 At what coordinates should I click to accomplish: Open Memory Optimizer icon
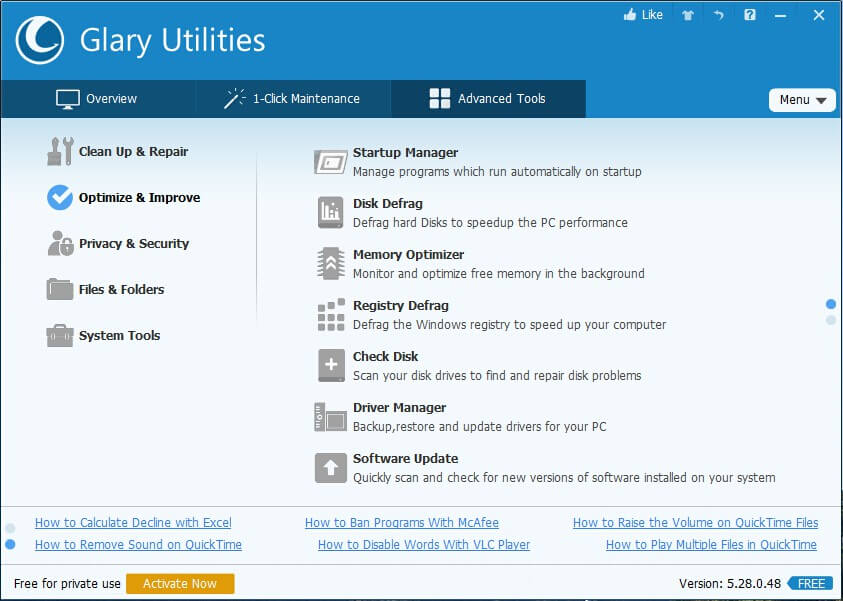click(x=330, y=264)
